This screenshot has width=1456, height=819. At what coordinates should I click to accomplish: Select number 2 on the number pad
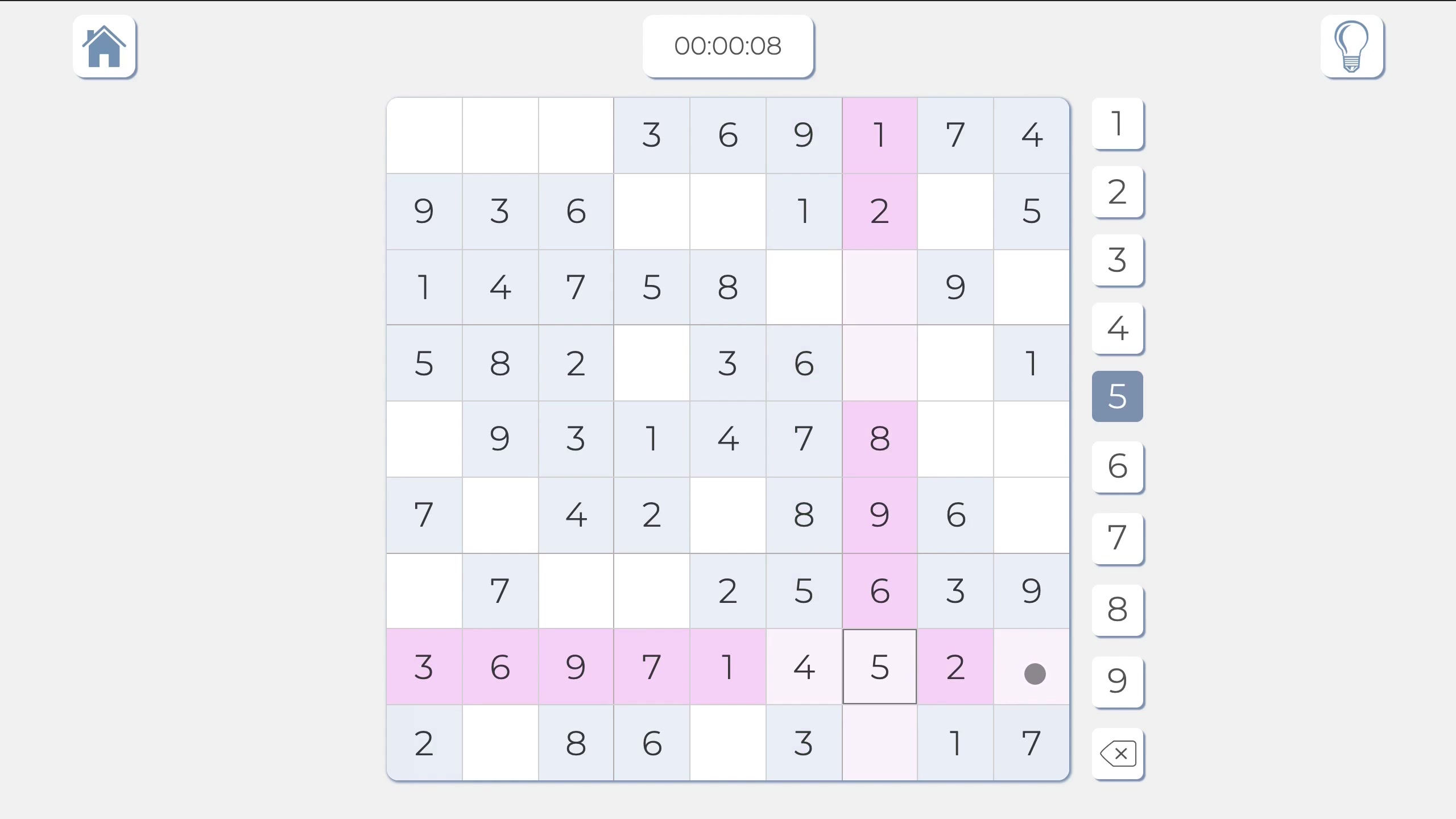[x=1118, y=192]
